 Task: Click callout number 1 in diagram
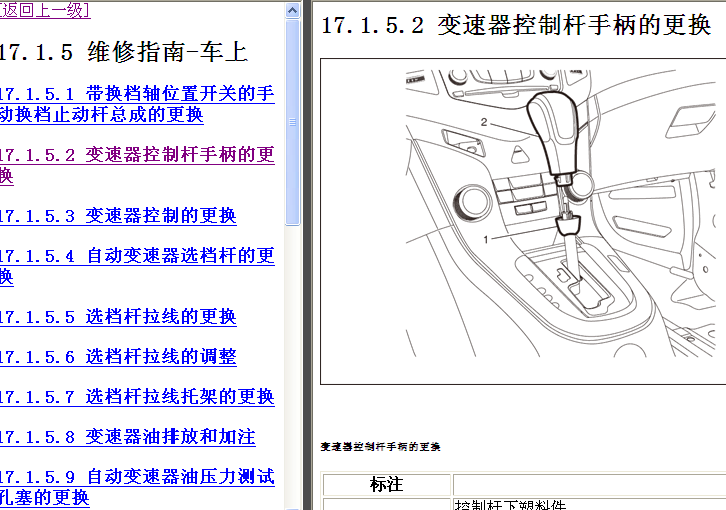pos(486,239)
